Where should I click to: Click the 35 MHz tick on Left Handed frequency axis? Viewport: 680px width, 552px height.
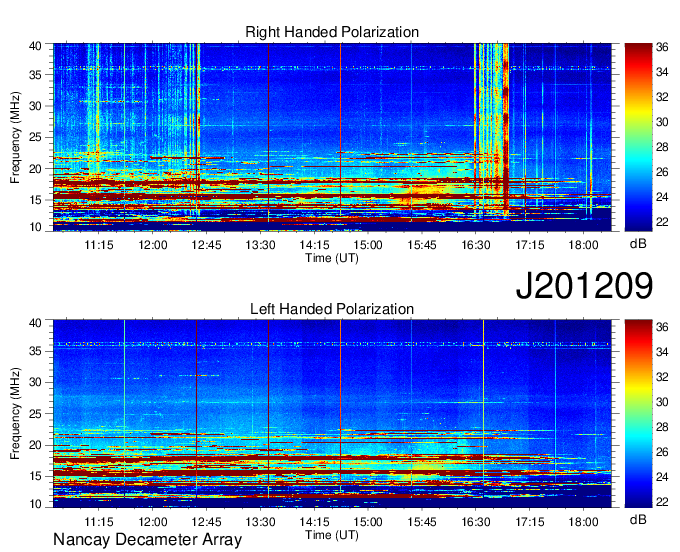point(35,351)
